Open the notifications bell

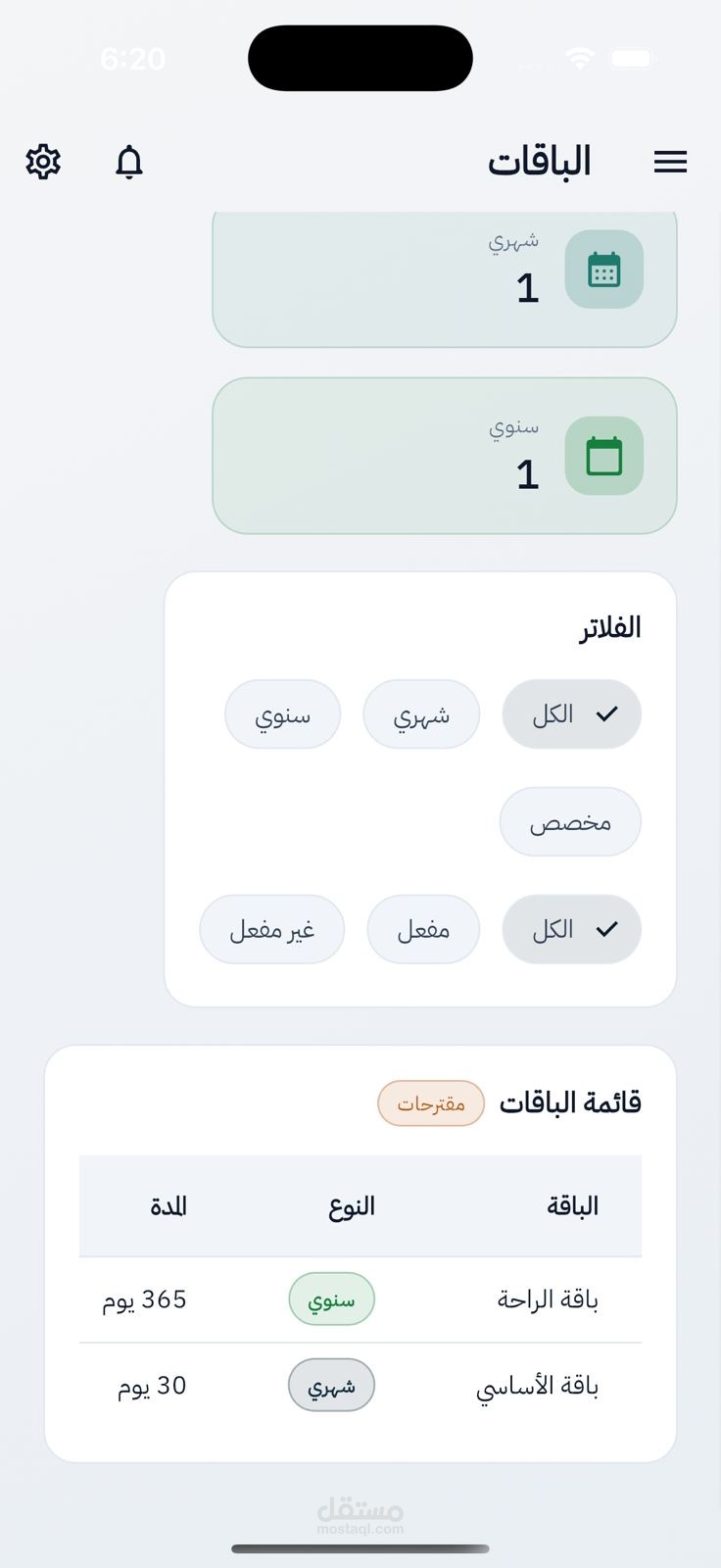pos(129,162)
